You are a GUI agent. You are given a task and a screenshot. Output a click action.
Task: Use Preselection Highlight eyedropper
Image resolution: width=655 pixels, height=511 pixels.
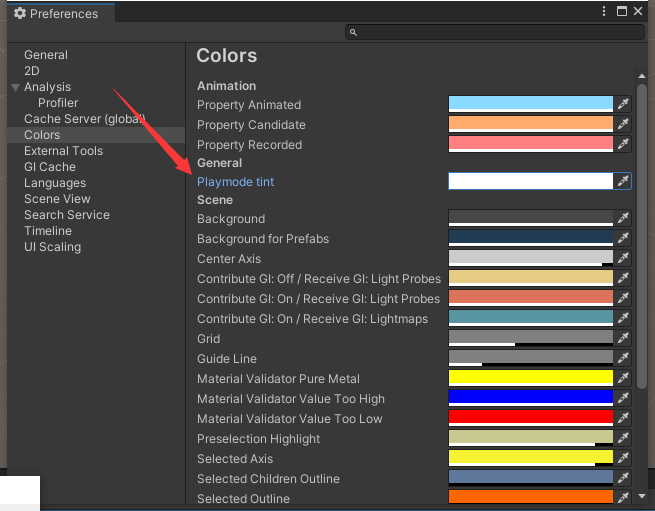click(623, 438)
